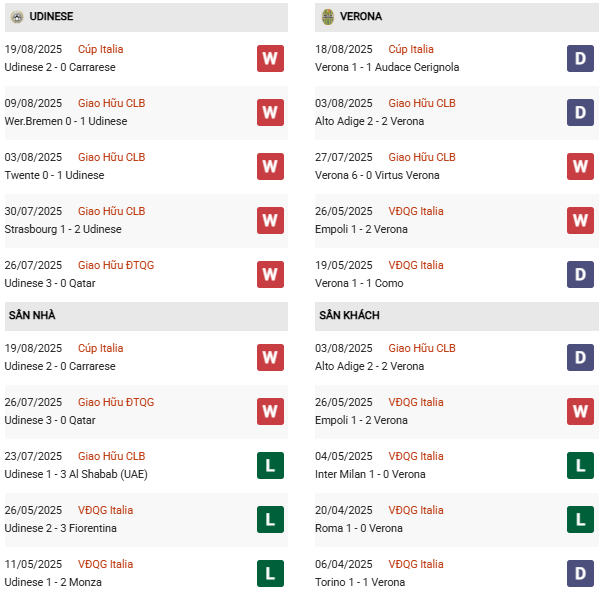Click the Twente 0 - 1 Udinese result
Viewport: 600px width, 598px height.
[56, 175]
